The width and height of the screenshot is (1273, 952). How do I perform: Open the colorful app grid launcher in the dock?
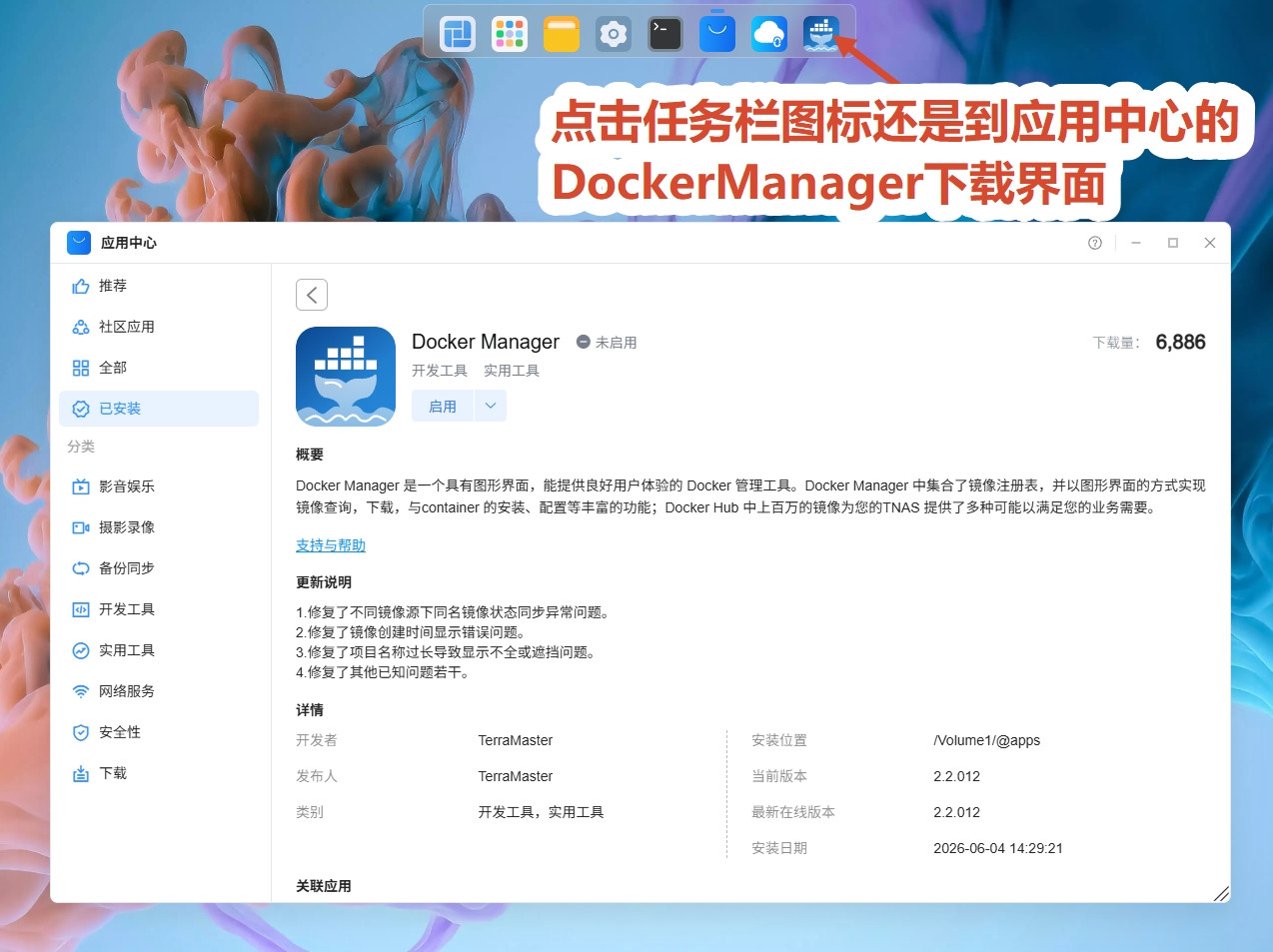point(510,34)
